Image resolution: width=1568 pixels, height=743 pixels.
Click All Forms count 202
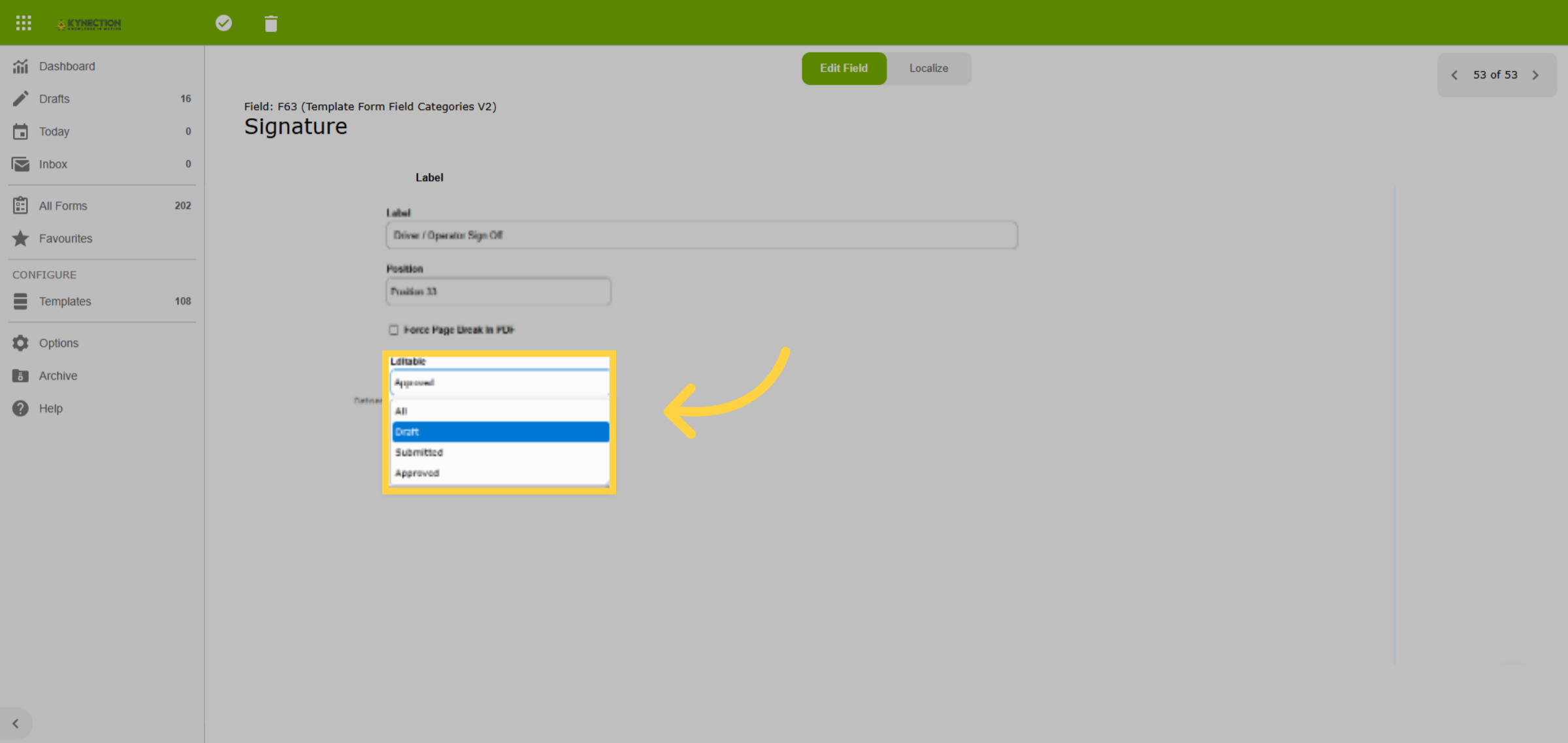(183, 206)
